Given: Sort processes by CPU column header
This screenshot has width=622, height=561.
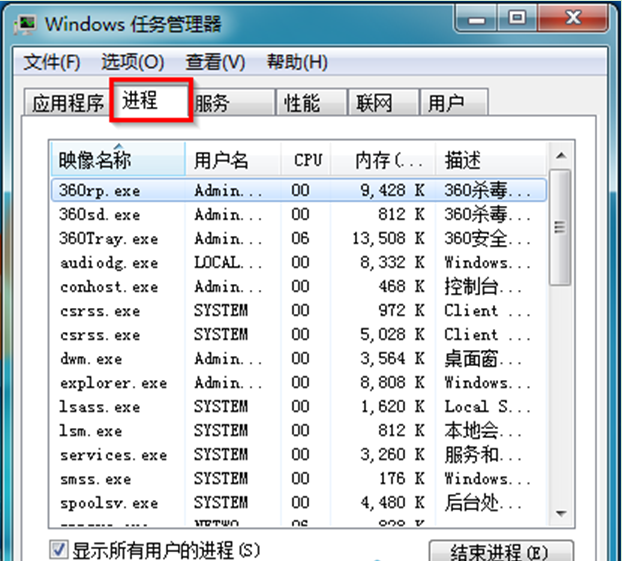Looking at the screenshot, I should click(306, 159).
